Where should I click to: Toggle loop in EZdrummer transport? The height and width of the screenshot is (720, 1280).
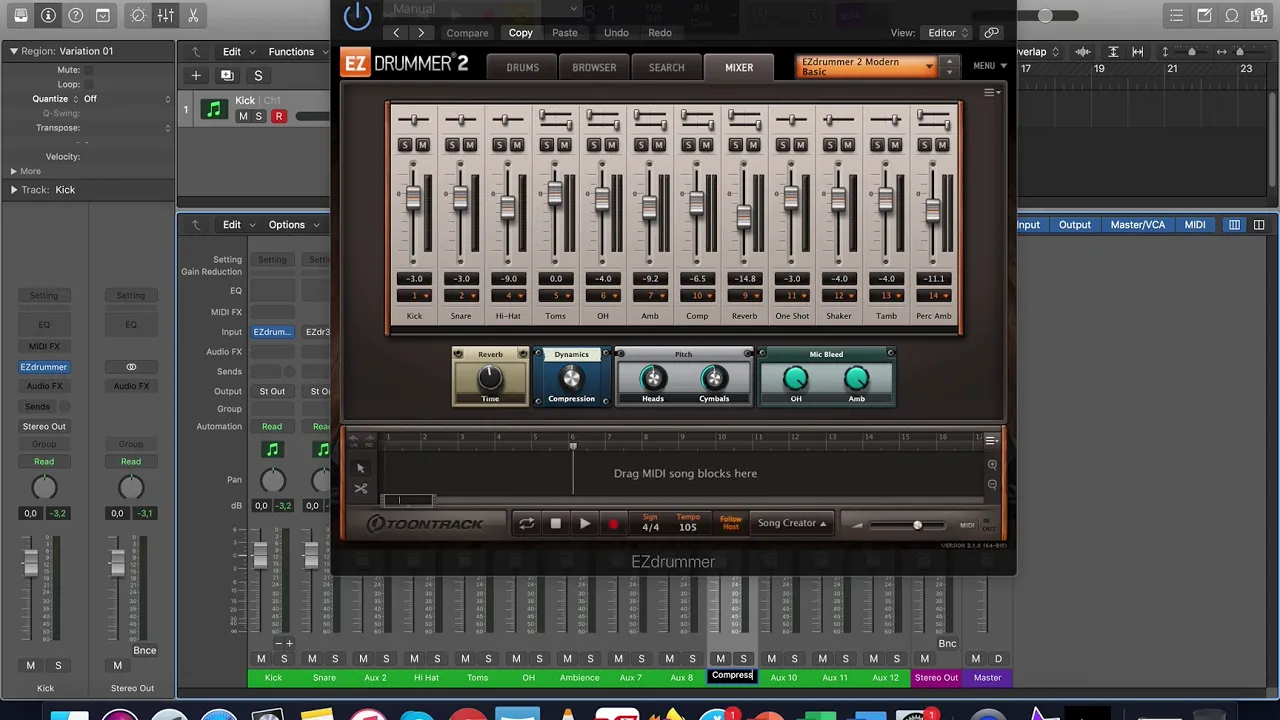[x=526, y=523]
